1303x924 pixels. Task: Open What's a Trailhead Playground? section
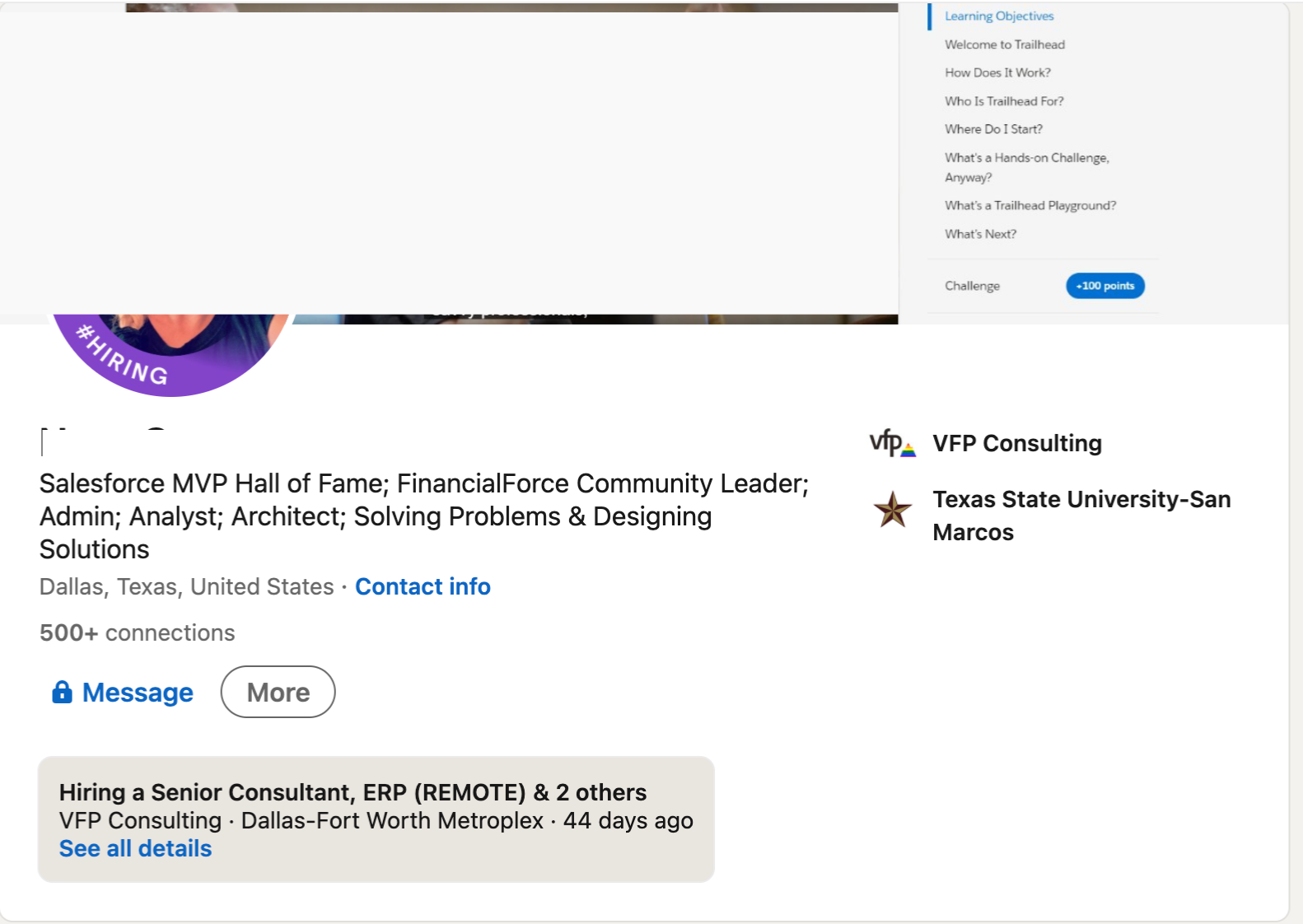coord(1030,206)
